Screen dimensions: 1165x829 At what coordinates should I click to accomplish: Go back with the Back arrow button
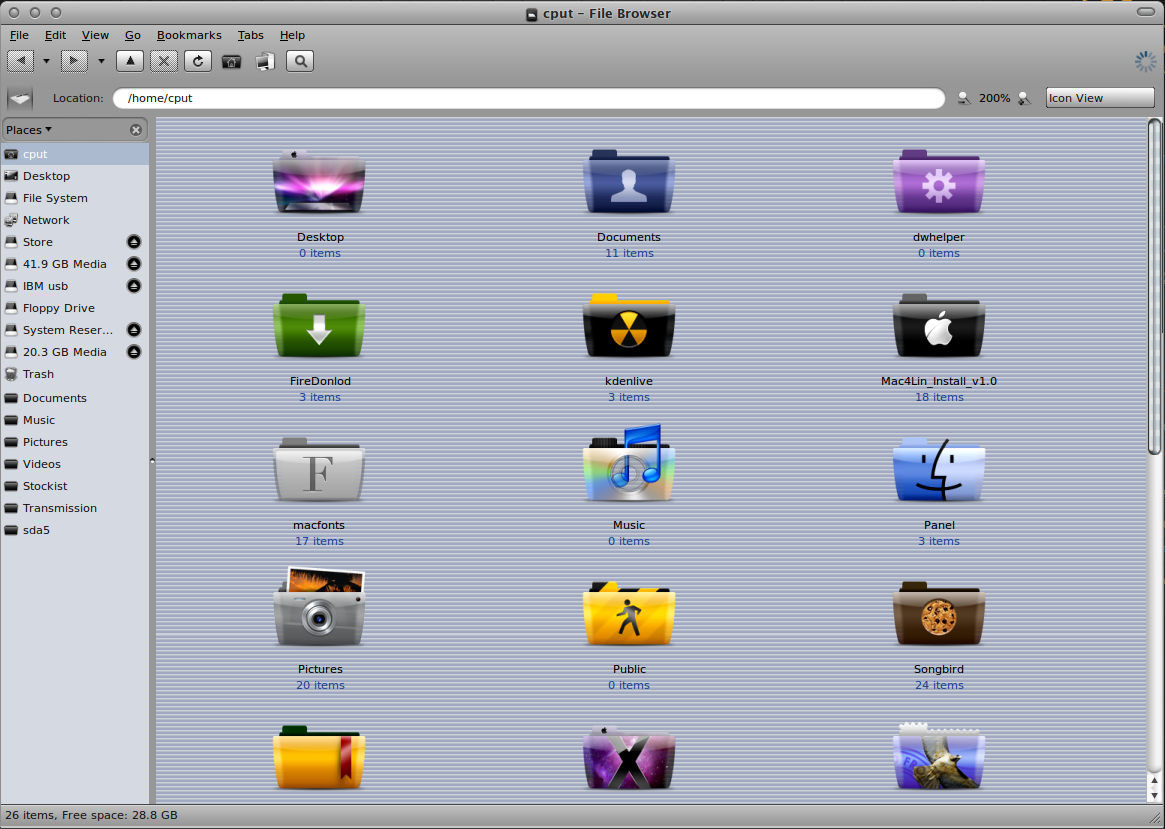[x=20, y=61]
